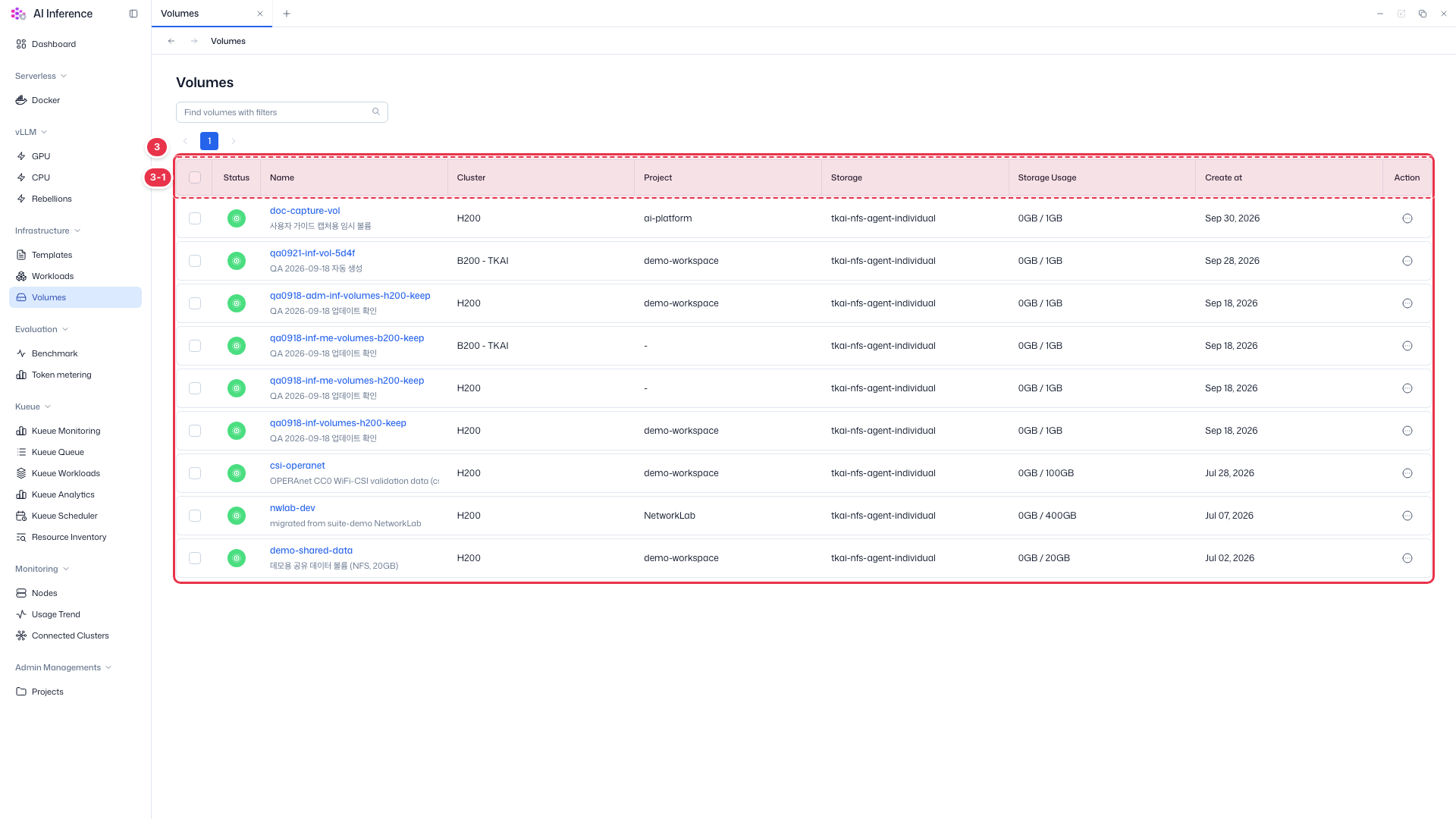This screenshot has height=819, width=1456.
Task: Tick the demo-shared-data row checkbox
Action: (195, 558)
